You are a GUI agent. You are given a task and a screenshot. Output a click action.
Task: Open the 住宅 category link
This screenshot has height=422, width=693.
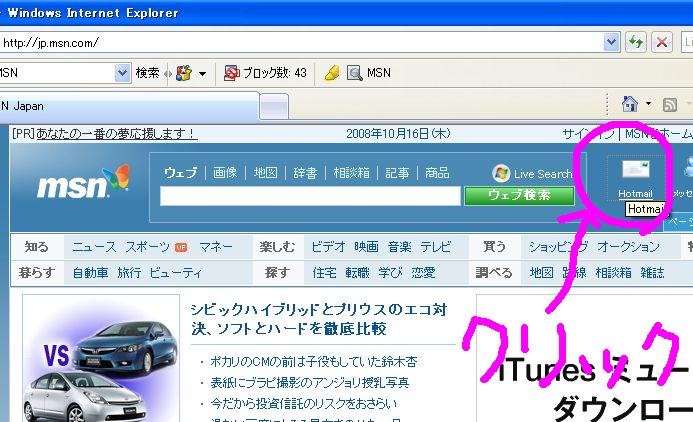pos(324,273)
